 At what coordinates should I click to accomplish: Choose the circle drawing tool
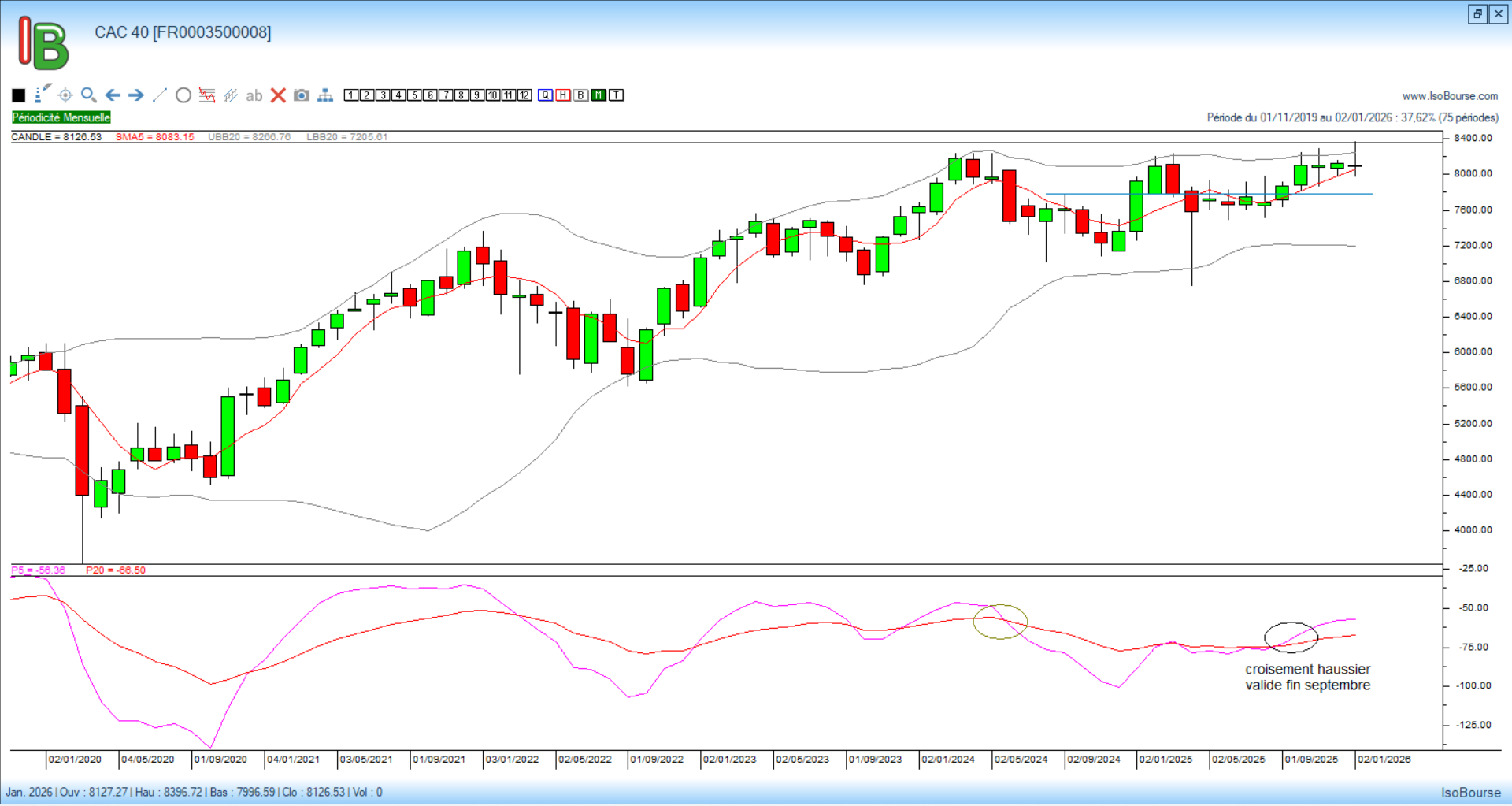click(183, 95)
